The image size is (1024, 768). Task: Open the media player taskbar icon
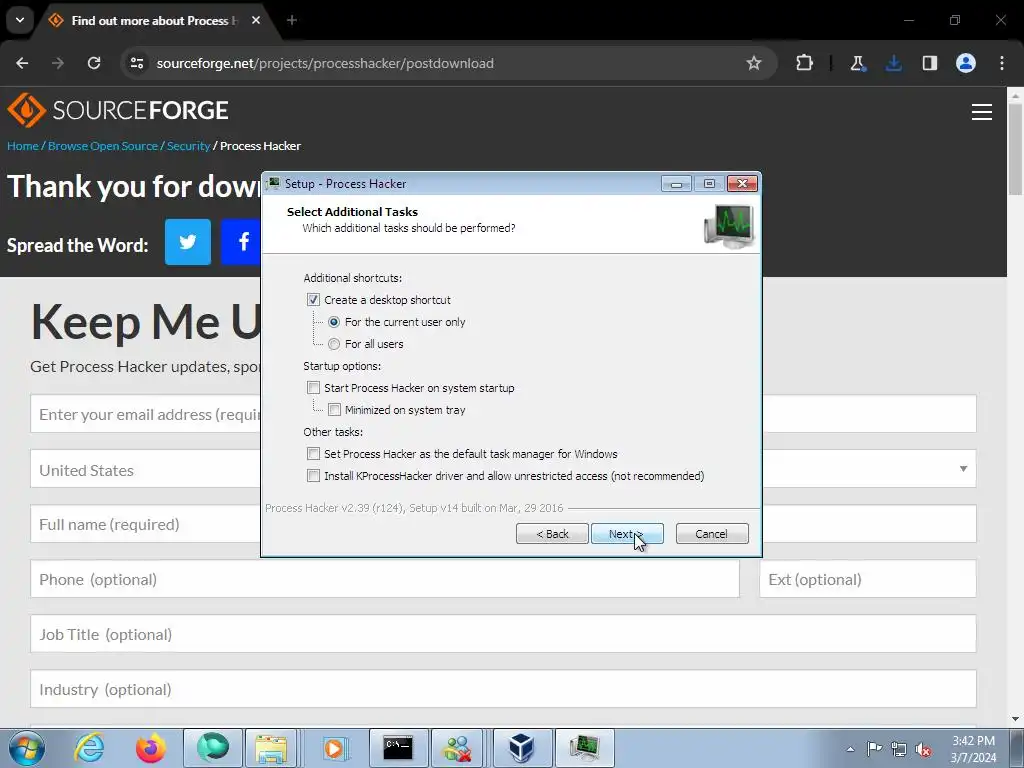click(x=334, y=748)
